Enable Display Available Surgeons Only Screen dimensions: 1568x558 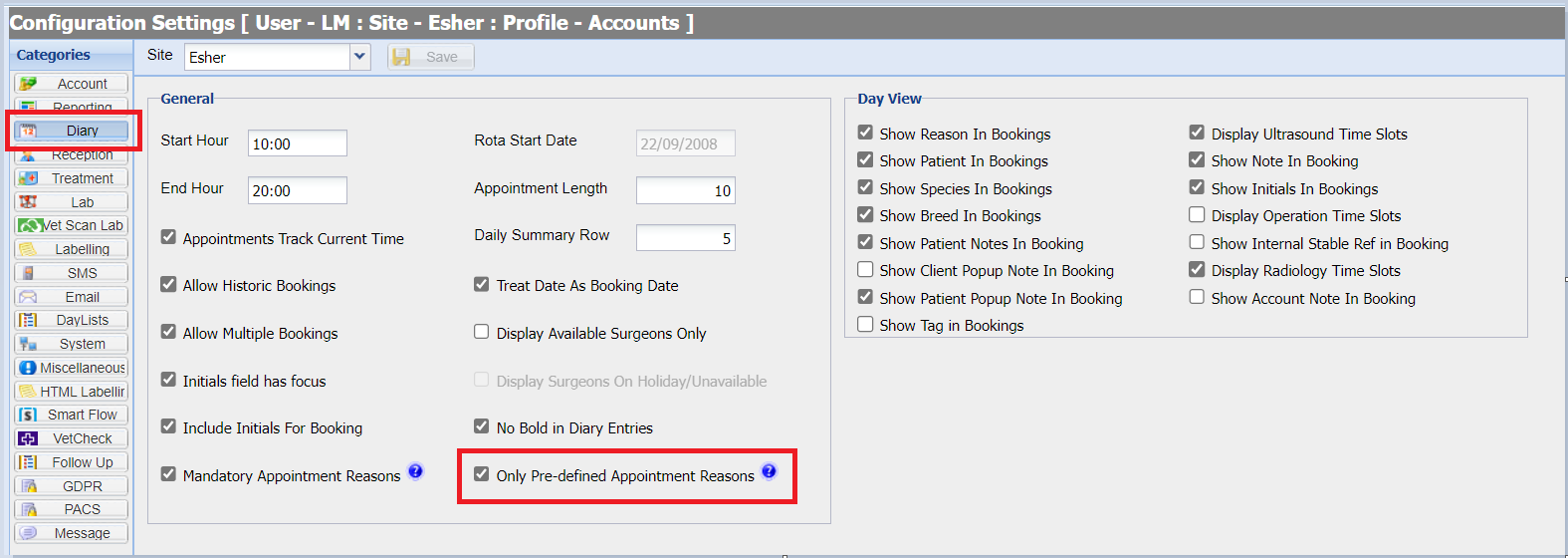[x=482, y=332]
